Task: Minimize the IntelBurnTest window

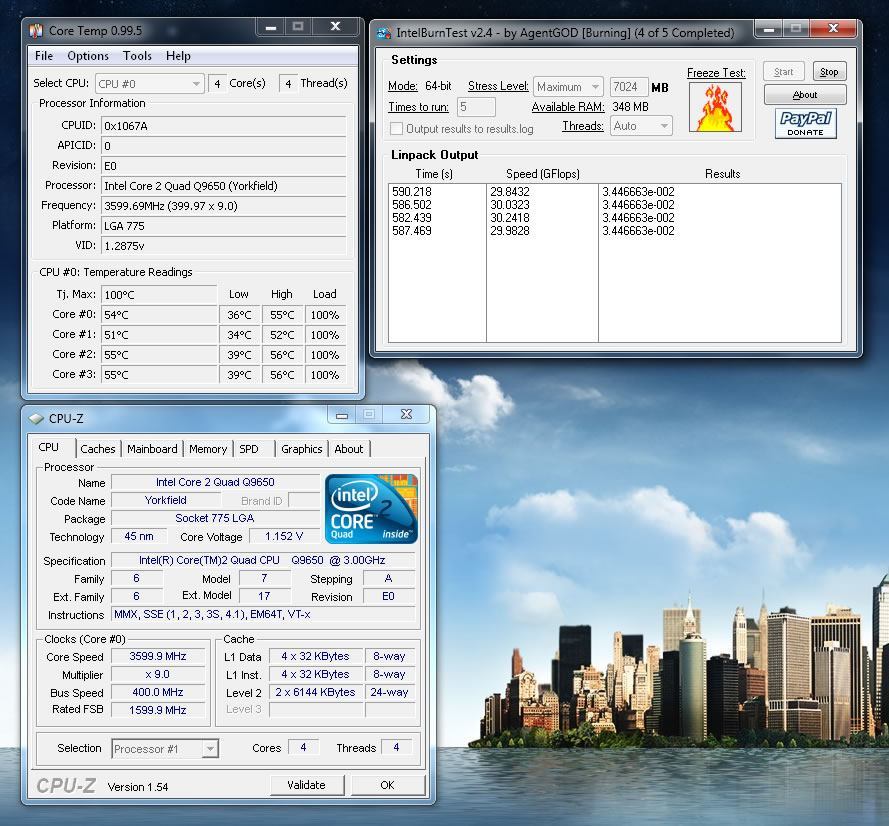Action: click(x=769, y=29)
